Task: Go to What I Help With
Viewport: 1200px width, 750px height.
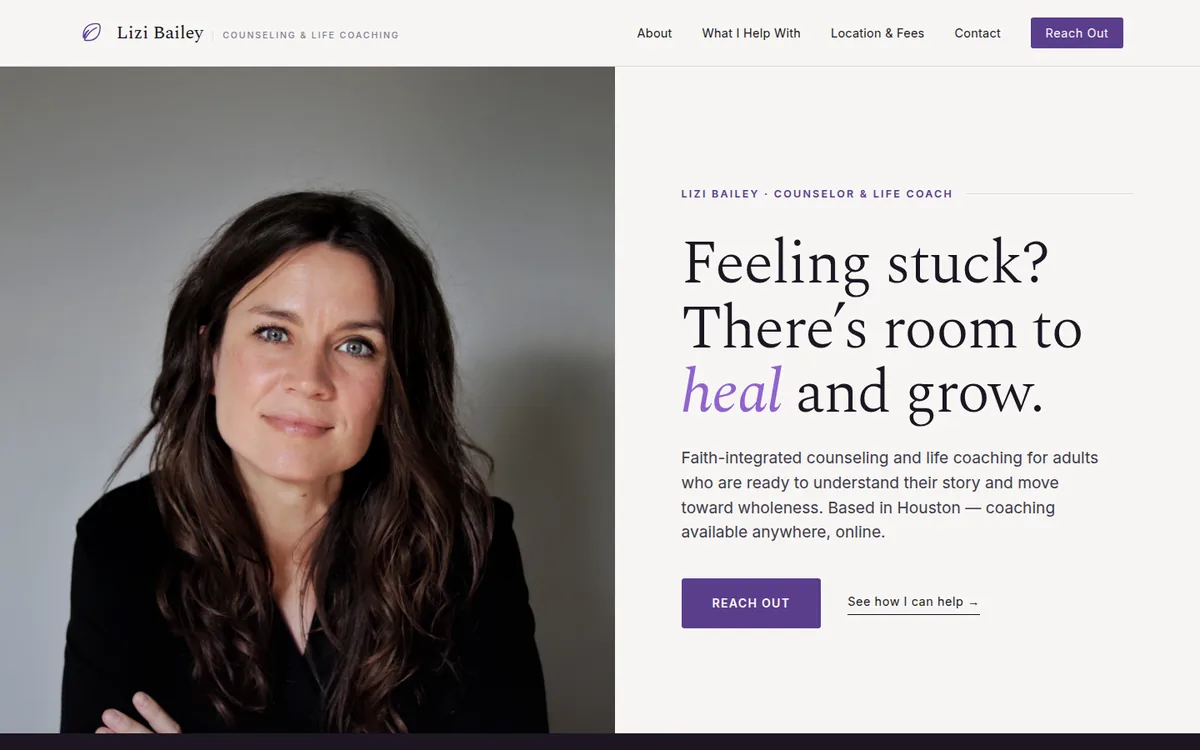Action: 751,33
